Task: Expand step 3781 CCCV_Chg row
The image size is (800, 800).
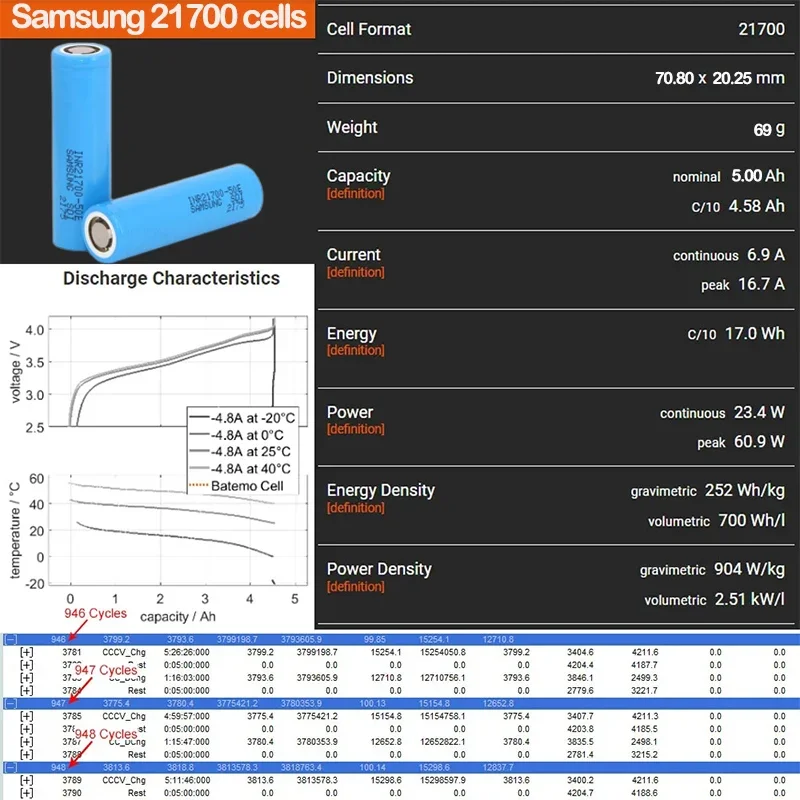Action: (27, 652)
